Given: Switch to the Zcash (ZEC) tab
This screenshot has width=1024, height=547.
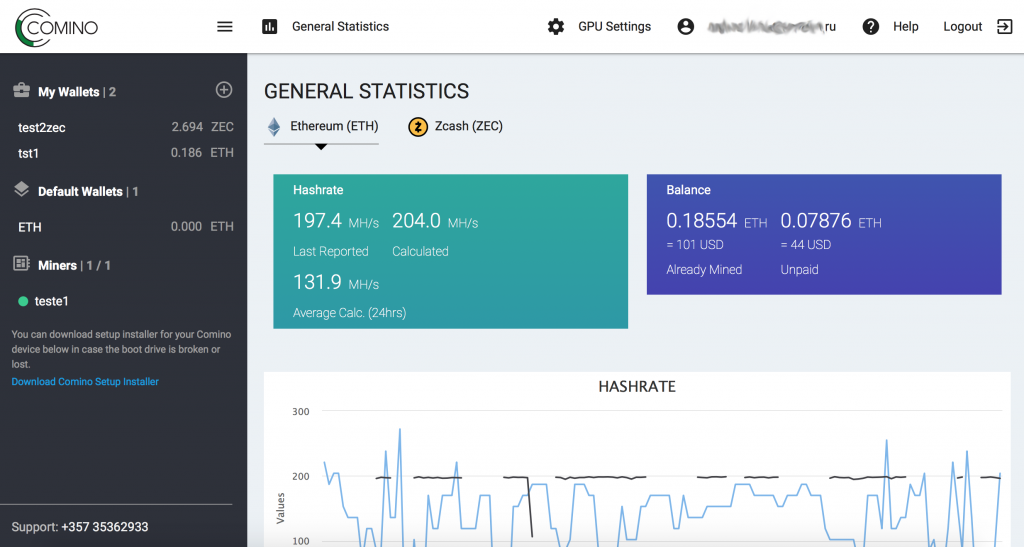Looking at the screenshot, I should click(455, 127).
